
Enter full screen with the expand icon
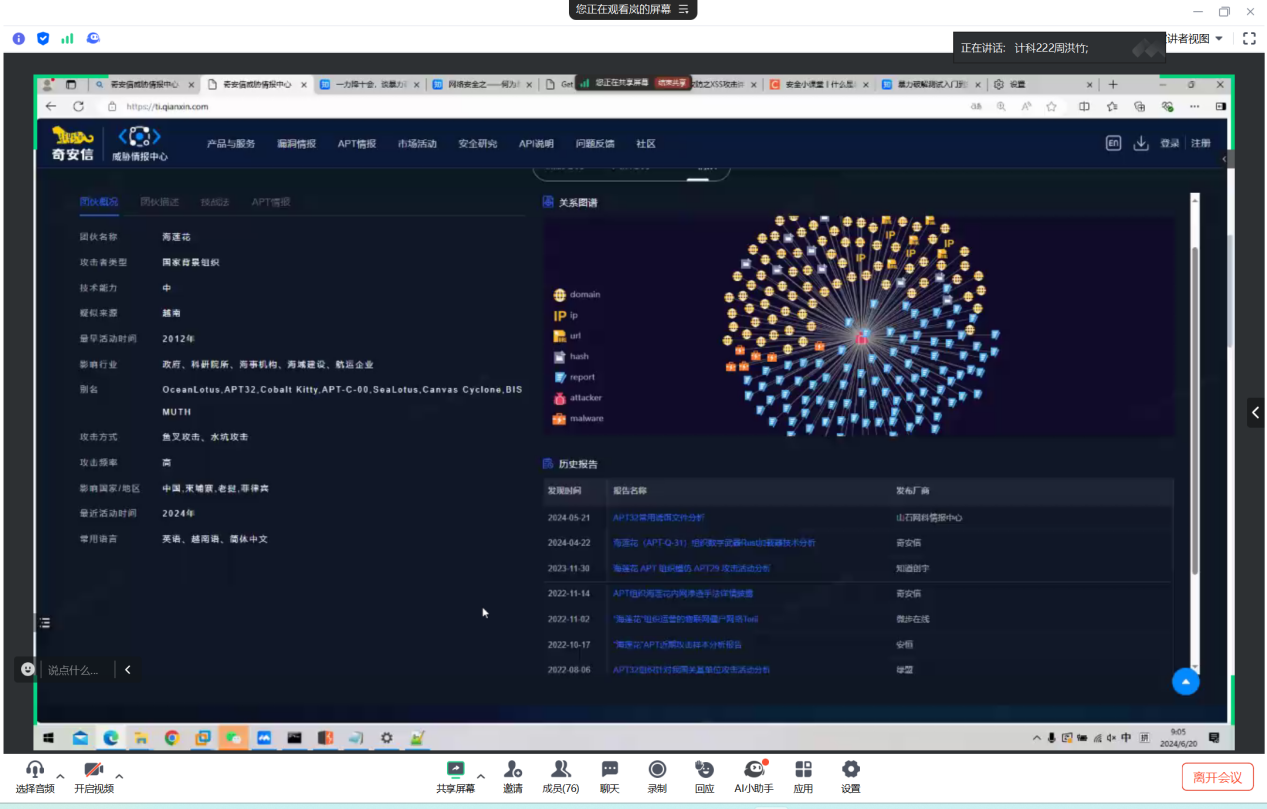(x=1249, y=39)
